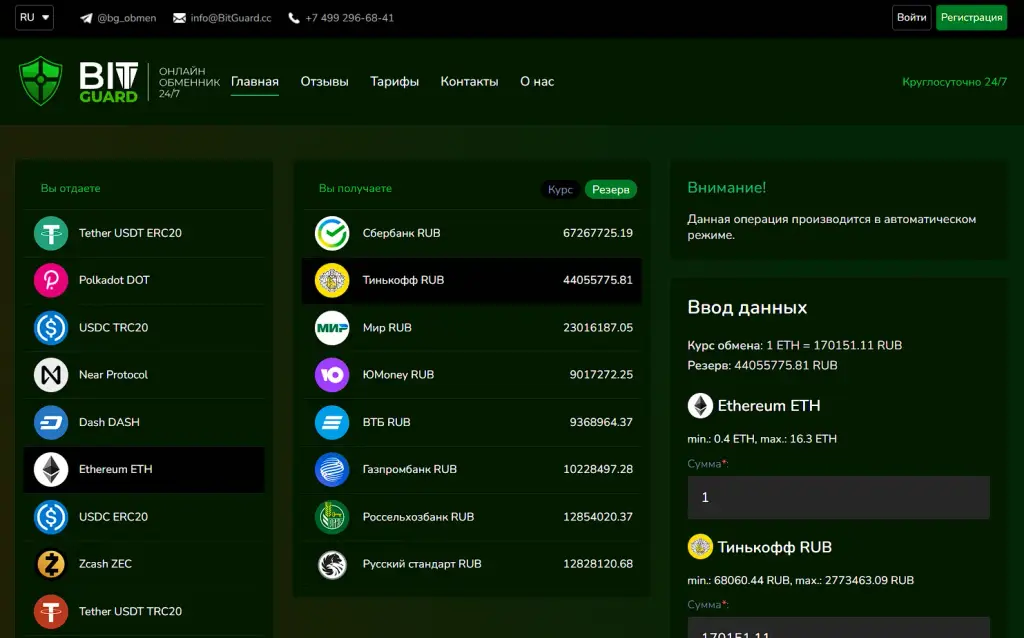Choose the ВТБ RUB bank icon
This screenshot has width=1024, height=638.
pyautogui.click(x=332, y=423)
